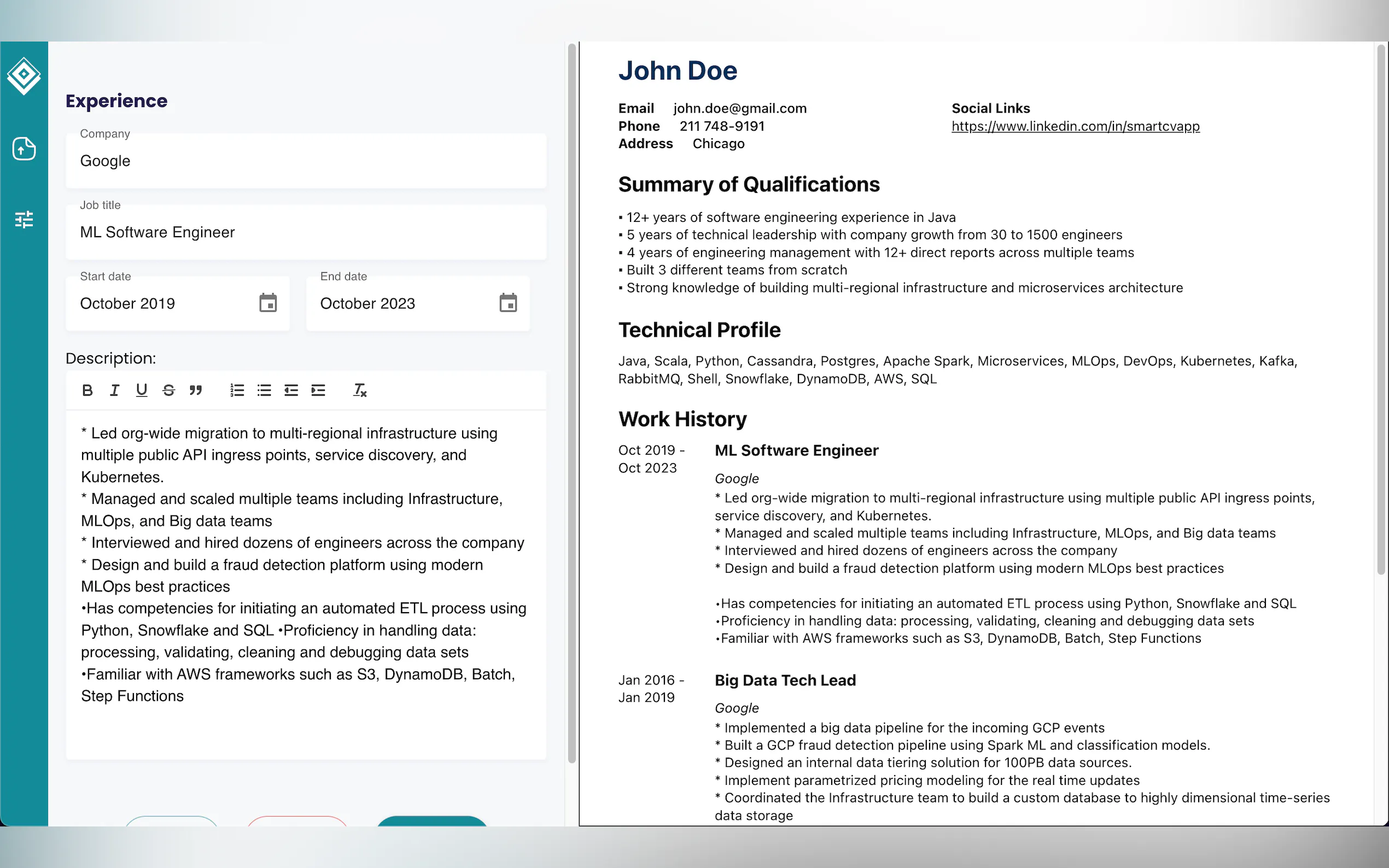Click the Bold formatting icon
This screenshot has width=1389, height=868.
click(87, 390)
